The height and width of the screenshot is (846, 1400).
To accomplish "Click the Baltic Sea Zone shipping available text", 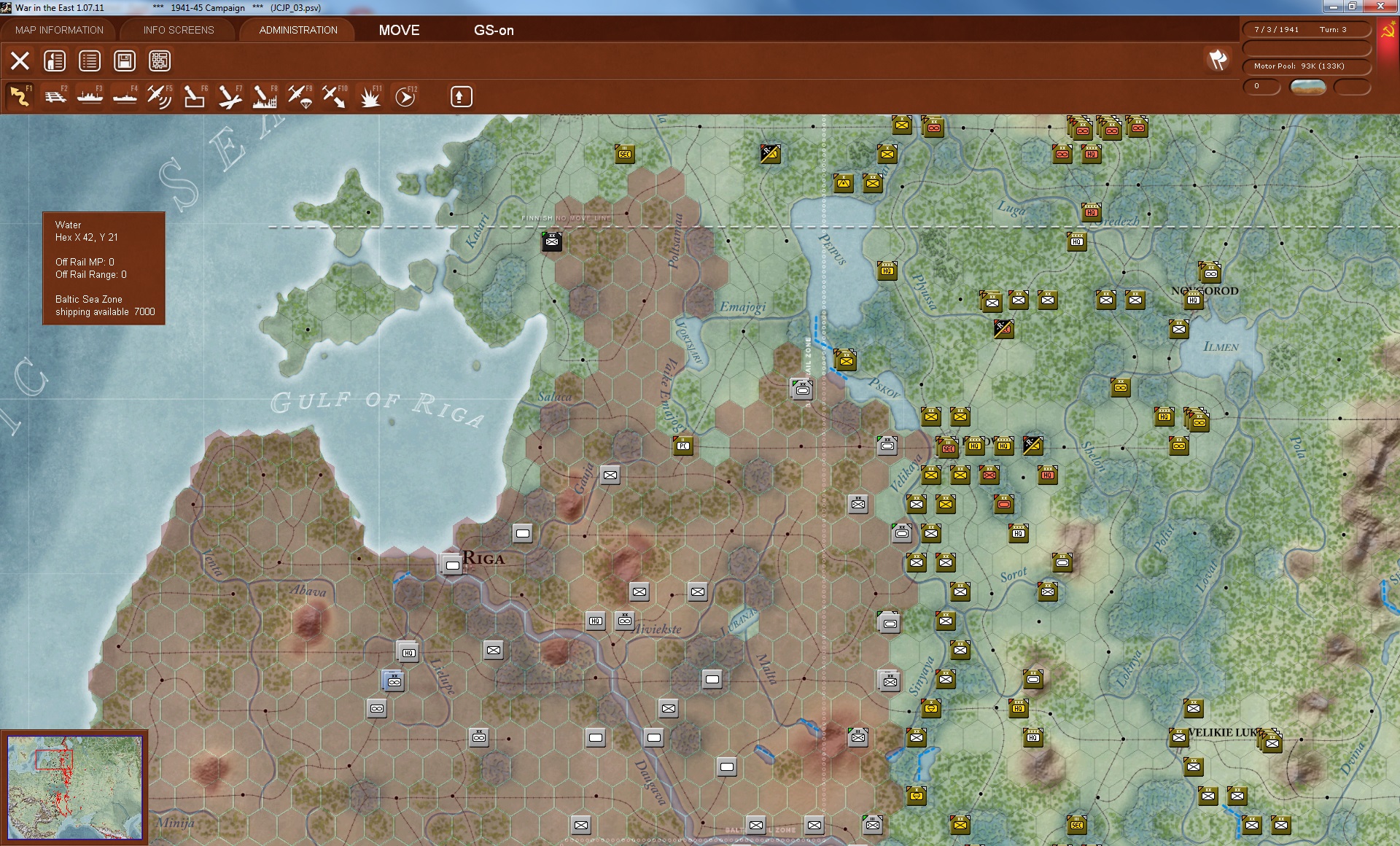I will [x=105, y=306].
